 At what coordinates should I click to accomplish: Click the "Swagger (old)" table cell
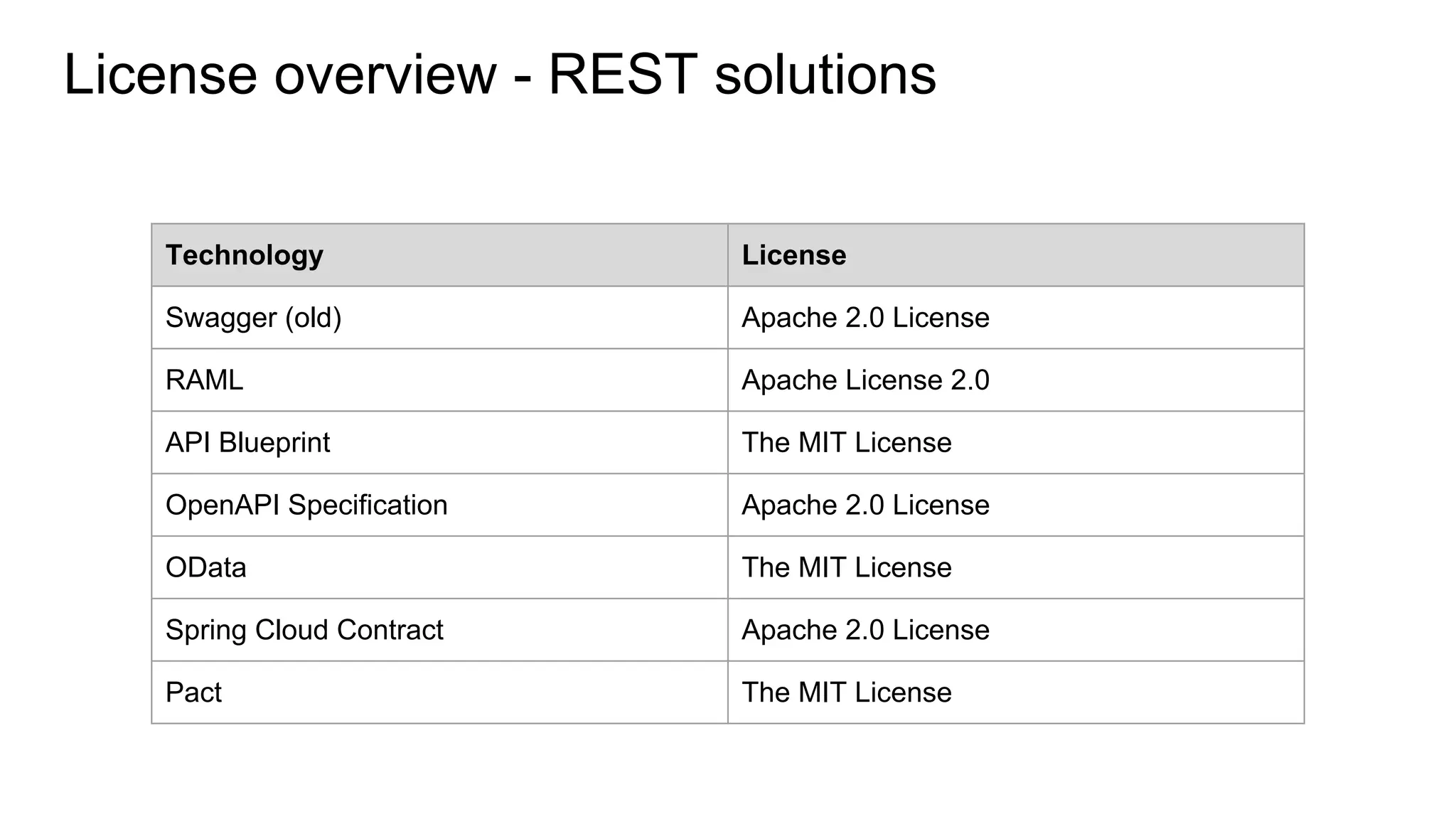pos(253,318)
